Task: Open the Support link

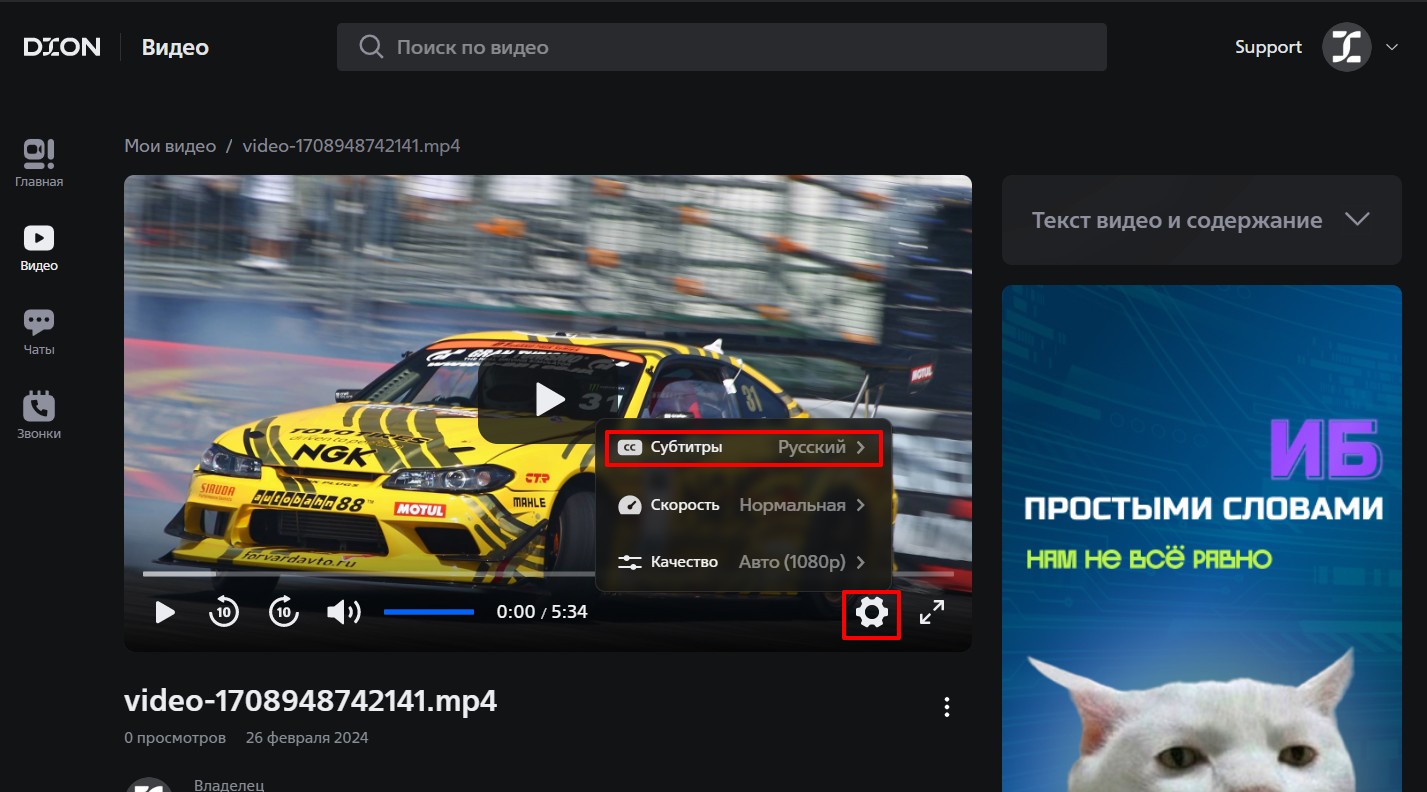Action: [1268, 47]
